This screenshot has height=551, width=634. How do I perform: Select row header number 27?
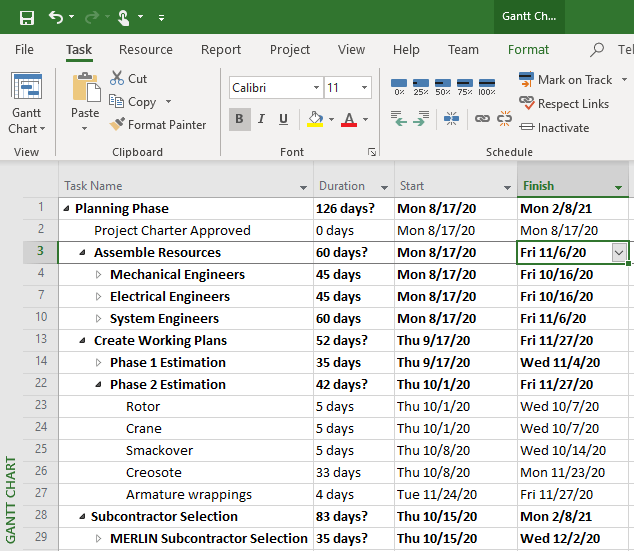(41, 493)
